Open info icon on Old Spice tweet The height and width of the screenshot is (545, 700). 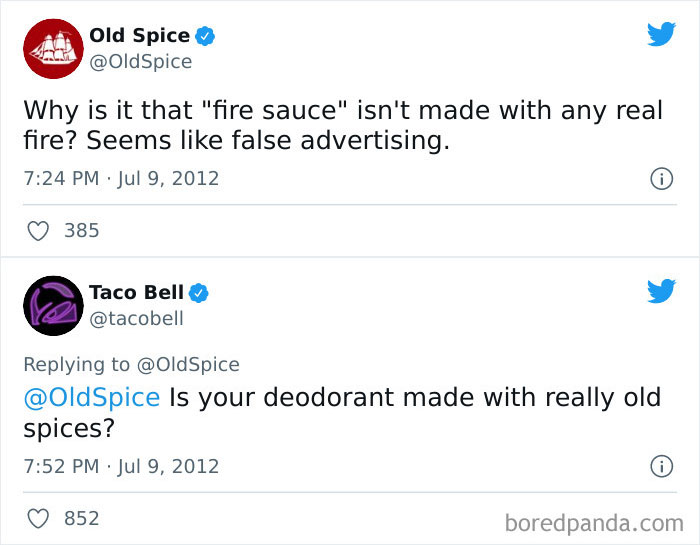pyautogui.click(x=660, y=179)
